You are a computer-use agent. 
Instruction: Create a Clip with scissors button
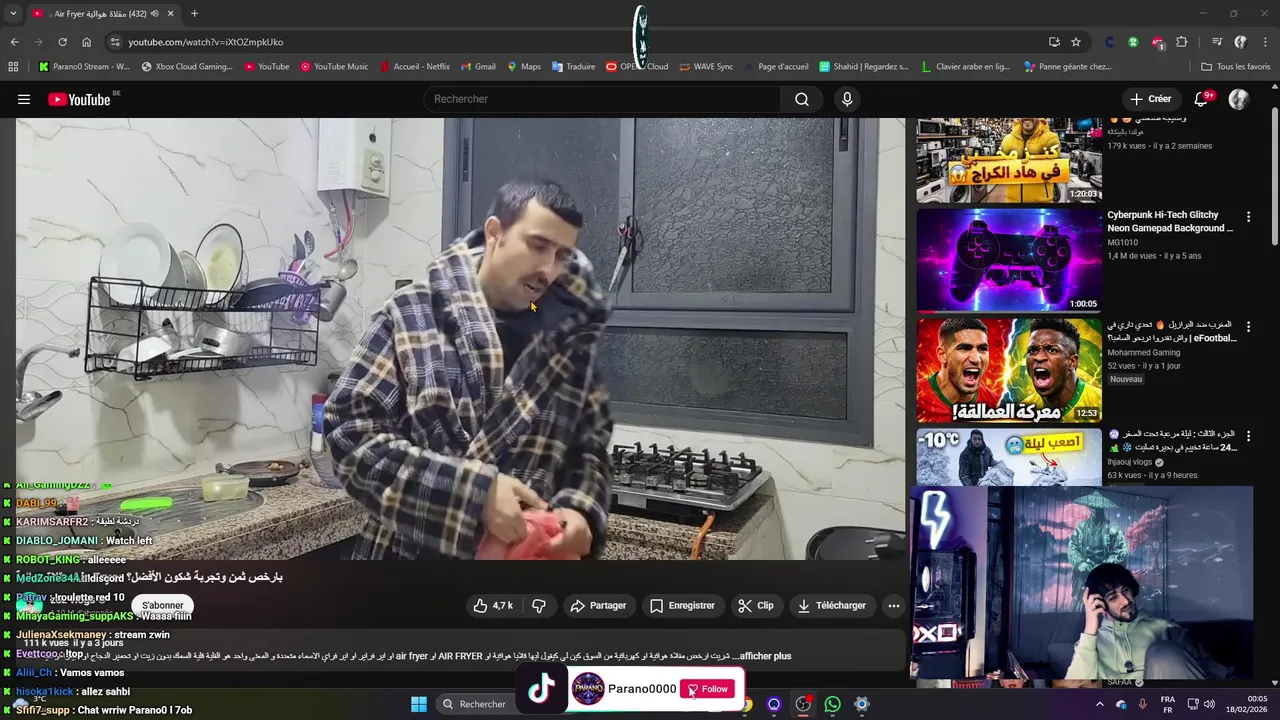[x=756, y=605]
